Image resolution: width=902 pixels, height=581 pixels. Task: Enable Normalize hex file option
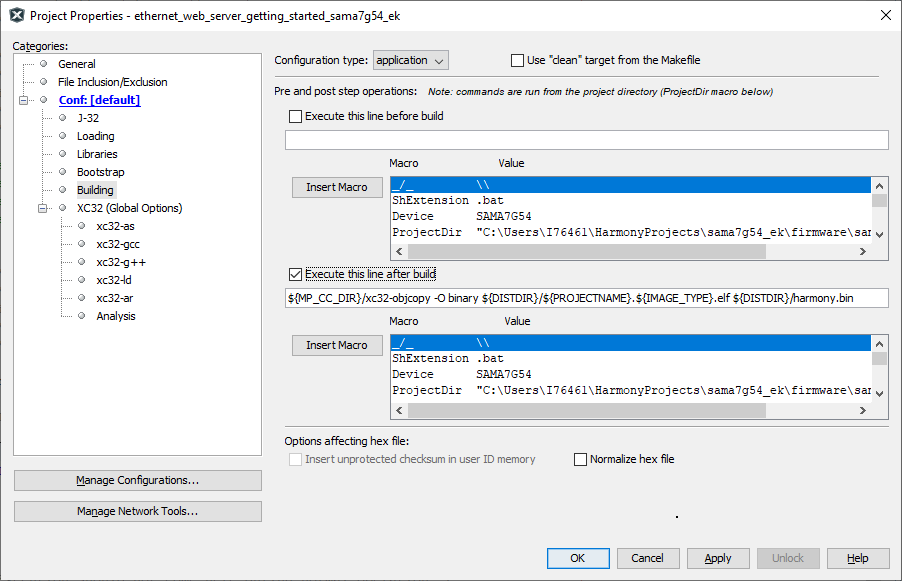[x=580, y=459]
